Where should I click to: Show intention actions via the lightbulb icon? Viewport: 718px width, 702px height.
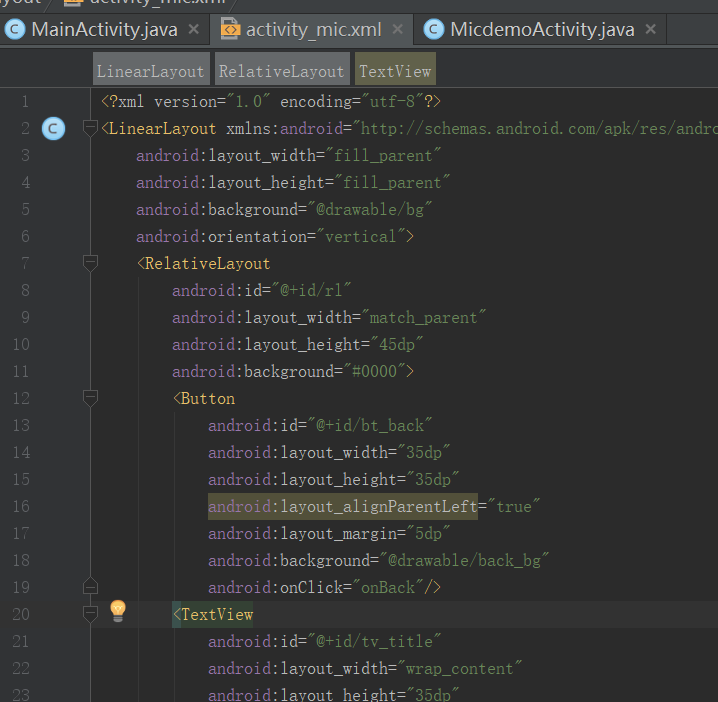118,611
